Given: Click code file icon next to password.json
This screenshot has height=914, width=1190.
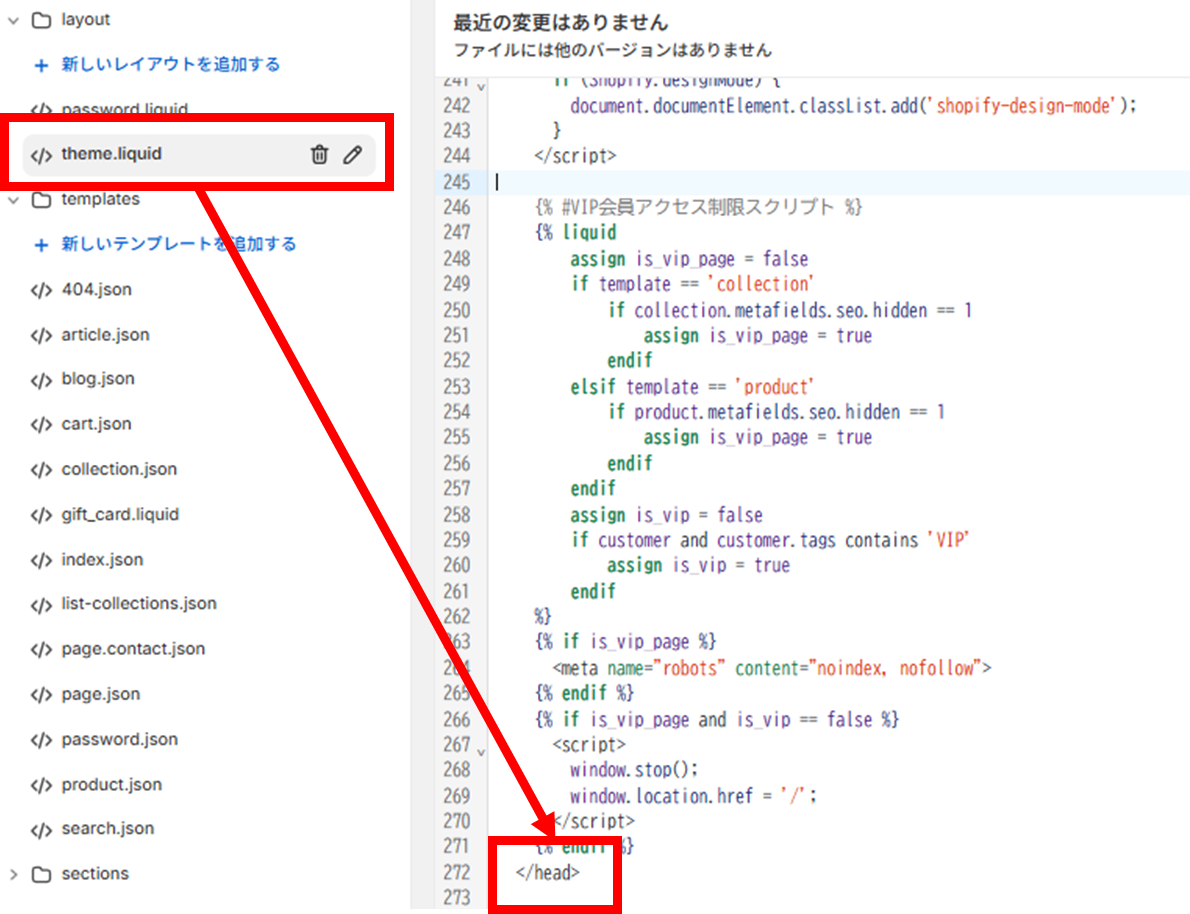Looking at the screenshot, I should click(41, 741).
